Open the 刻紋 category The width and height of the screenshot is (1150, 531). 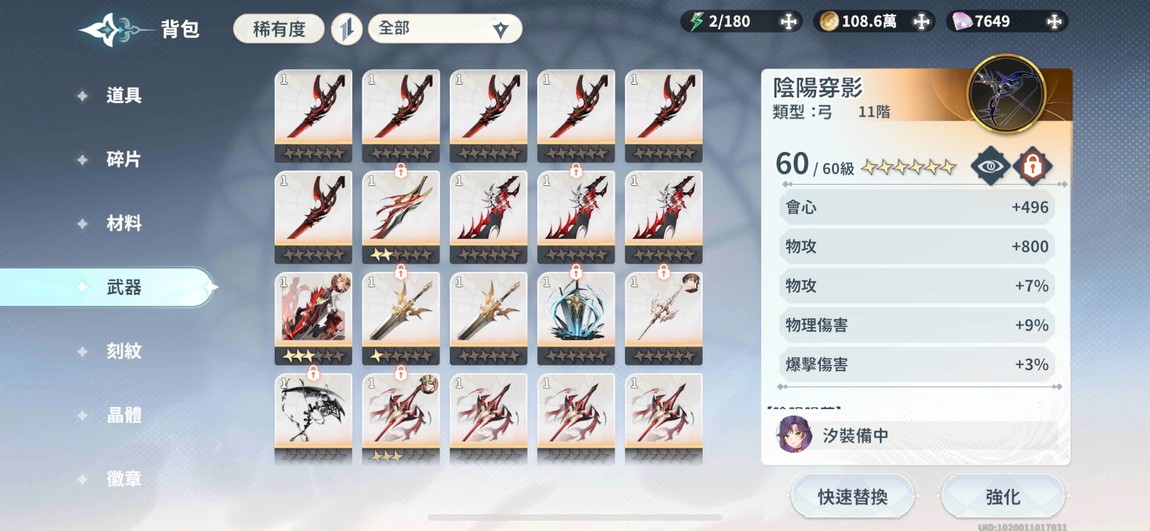124,351
